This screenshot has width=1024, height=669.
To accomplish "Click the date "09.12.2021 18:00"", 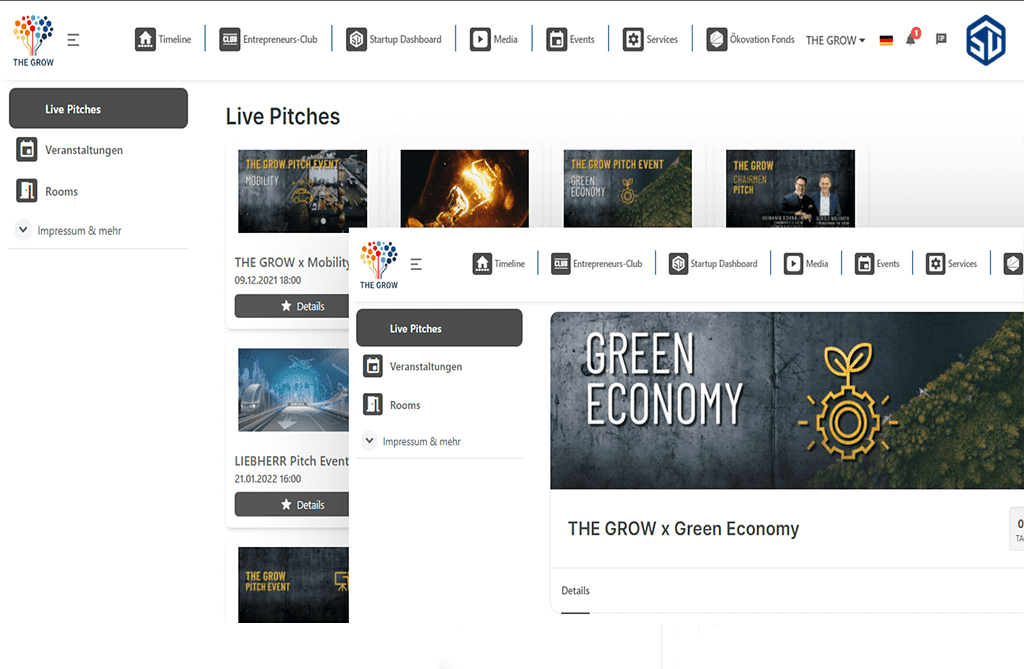I will pos(268,280).
